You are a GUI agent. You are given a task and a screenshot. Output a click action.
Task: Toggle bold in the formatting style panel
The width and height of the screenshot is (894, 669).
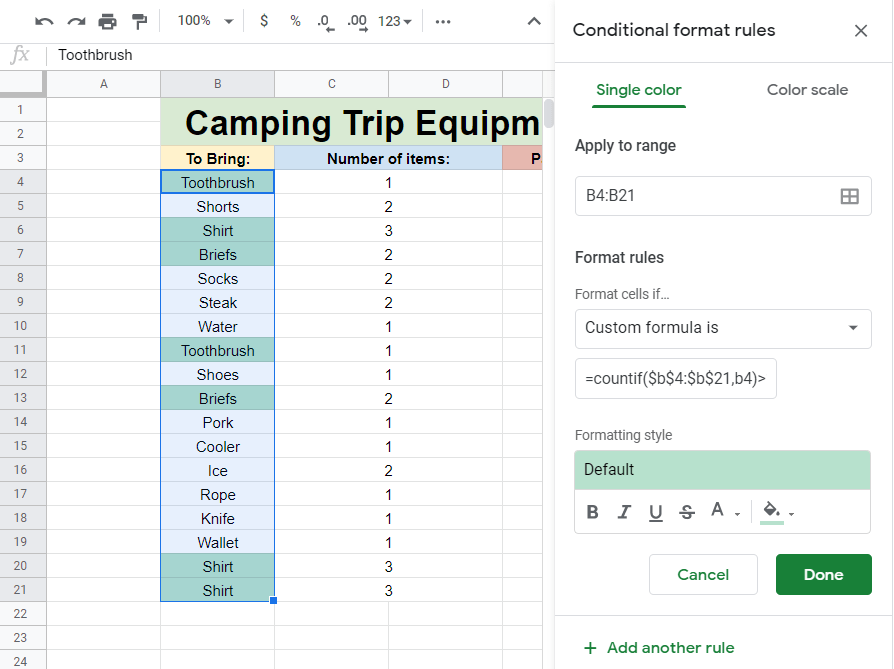tap(592, 511)
